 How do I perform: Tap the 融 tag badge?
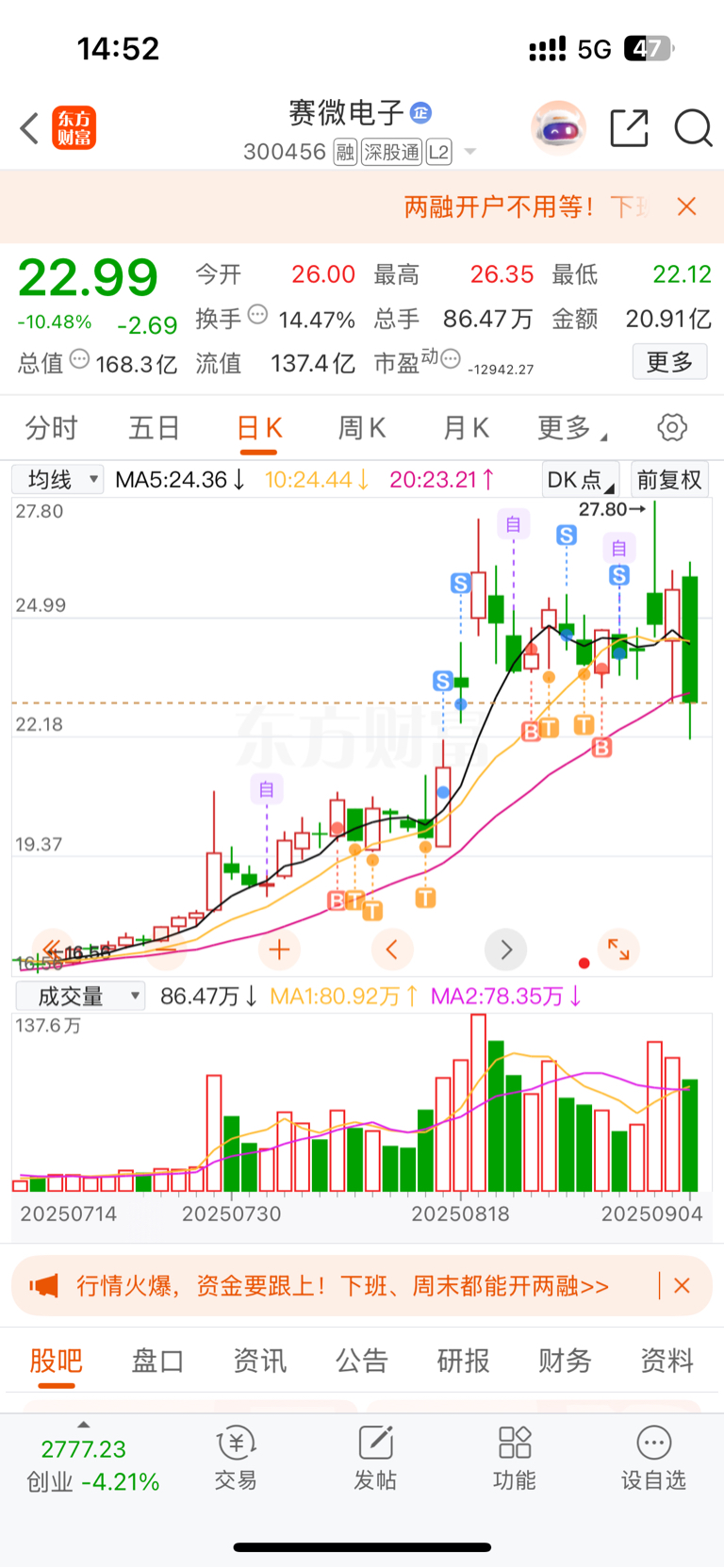click(346, 152)
